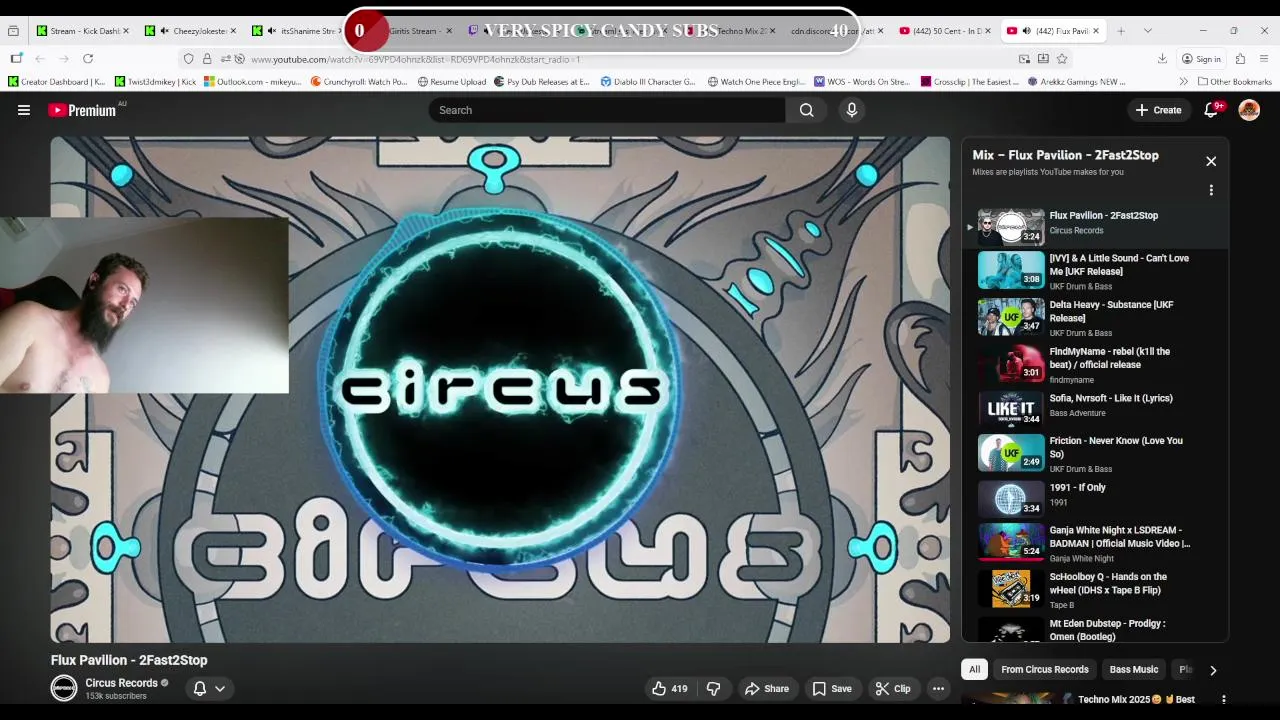Start voice search with microphone icon

[852, 110]
